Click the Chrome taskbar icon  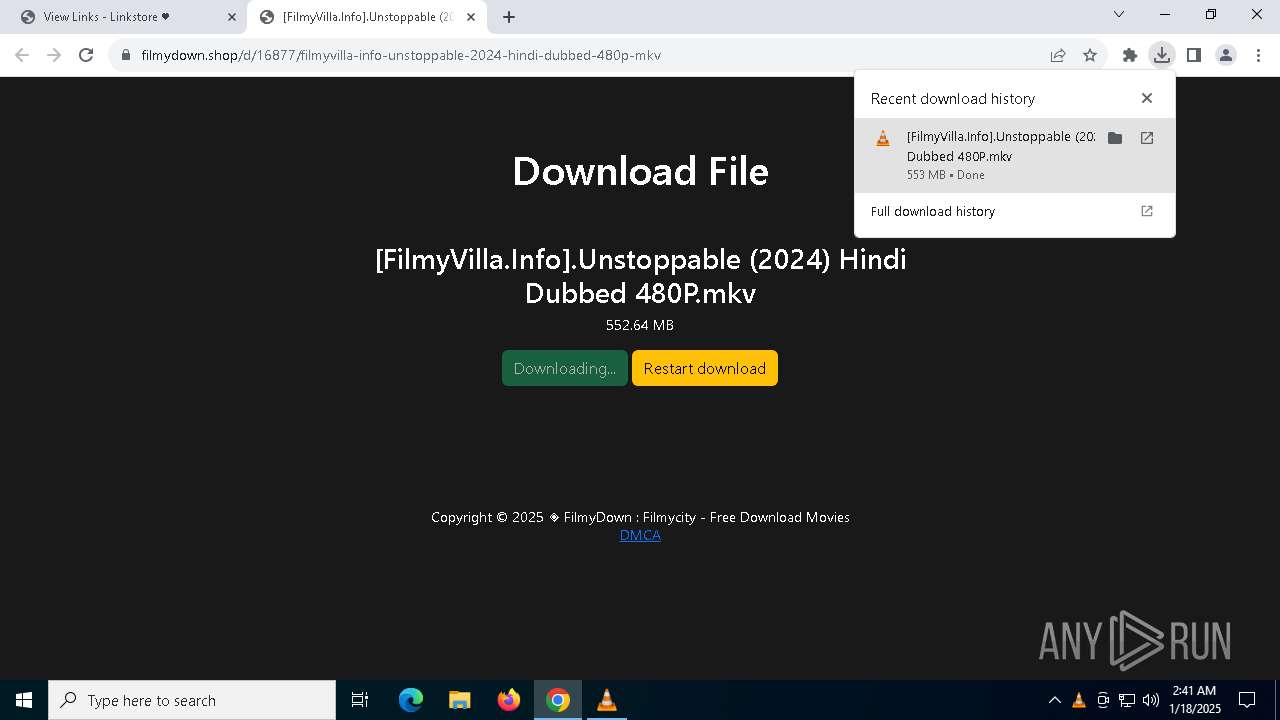point(558,700)
